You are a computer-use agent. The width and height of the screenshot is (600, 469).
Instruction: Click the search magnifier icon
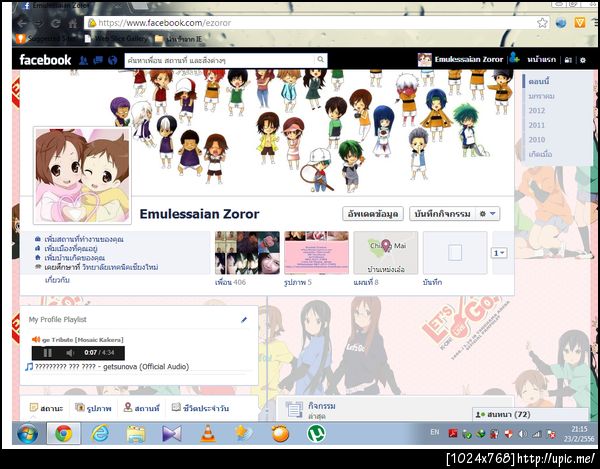pos(320,60)
